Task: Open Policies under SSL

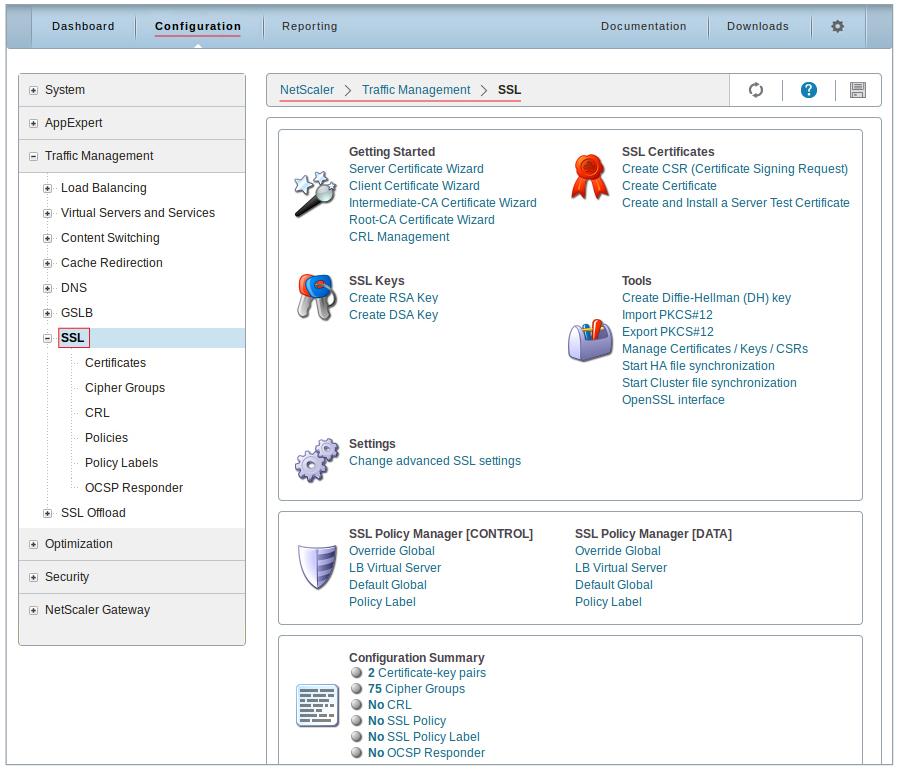Action: point(106,438)
